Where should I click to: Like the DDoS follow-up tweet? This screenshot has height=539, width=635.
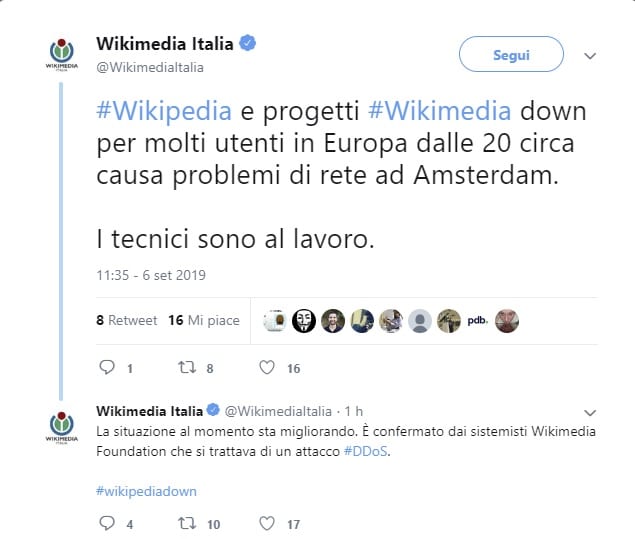[267, 523]
